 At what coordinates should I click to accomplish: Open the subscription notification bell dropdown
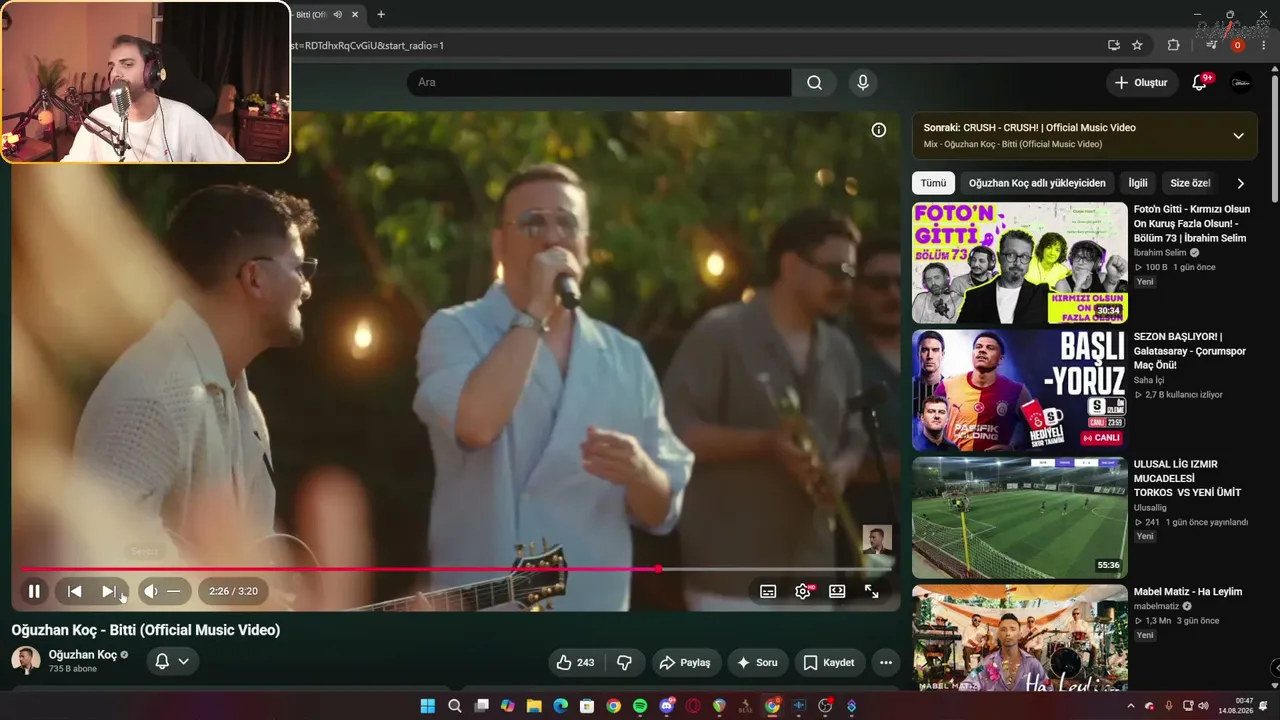click(x=172, y=661)
